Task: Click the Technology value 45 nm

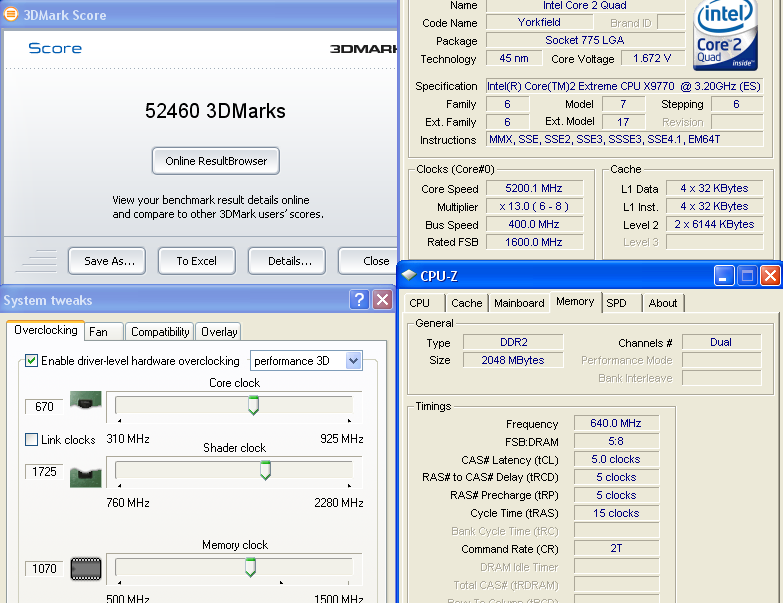Action: coord(514,58)
